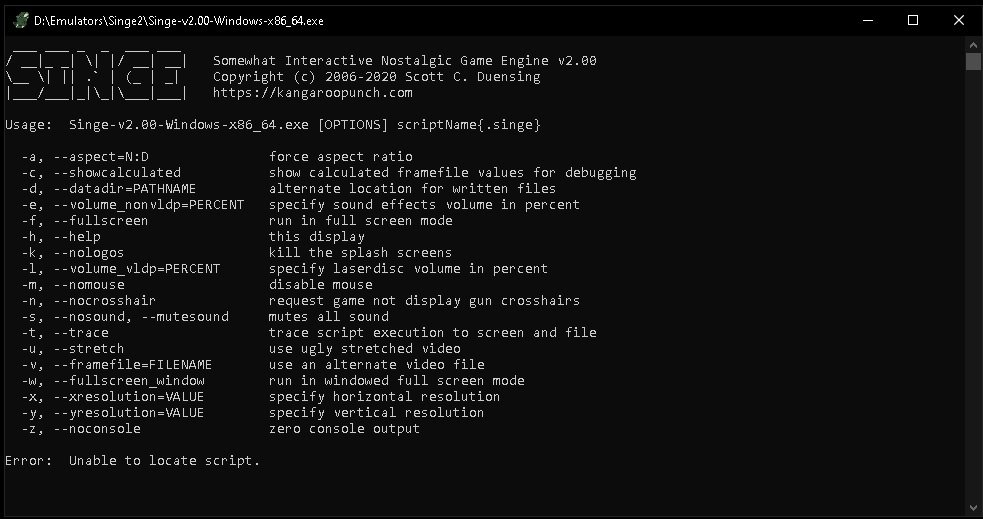The image size is (983, 519).
Task: Click the --nologos option text
Action: click(x=88, y=253)
